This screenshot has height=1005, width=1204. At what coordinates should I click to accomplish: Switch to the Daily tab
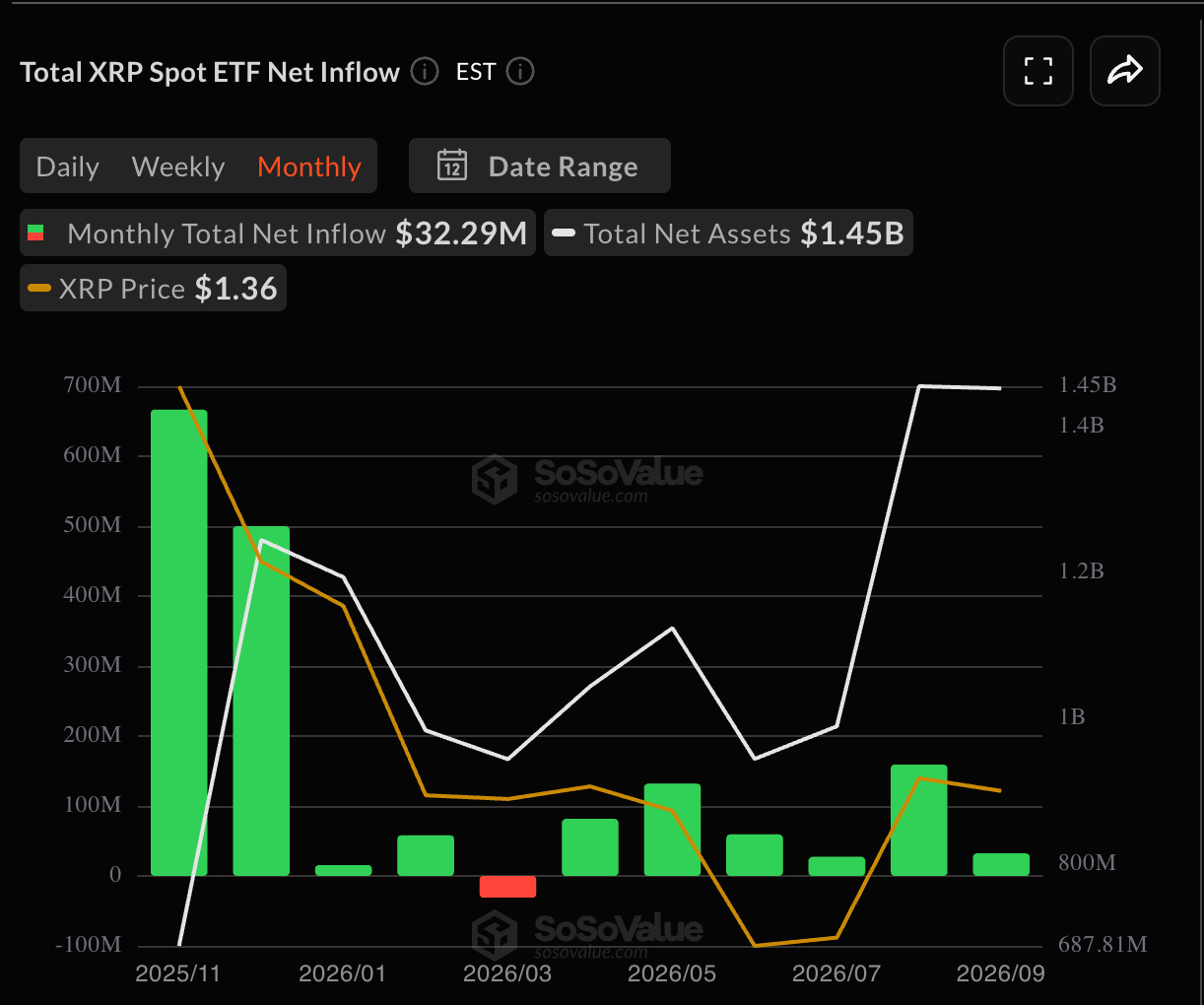coord(68,167)
